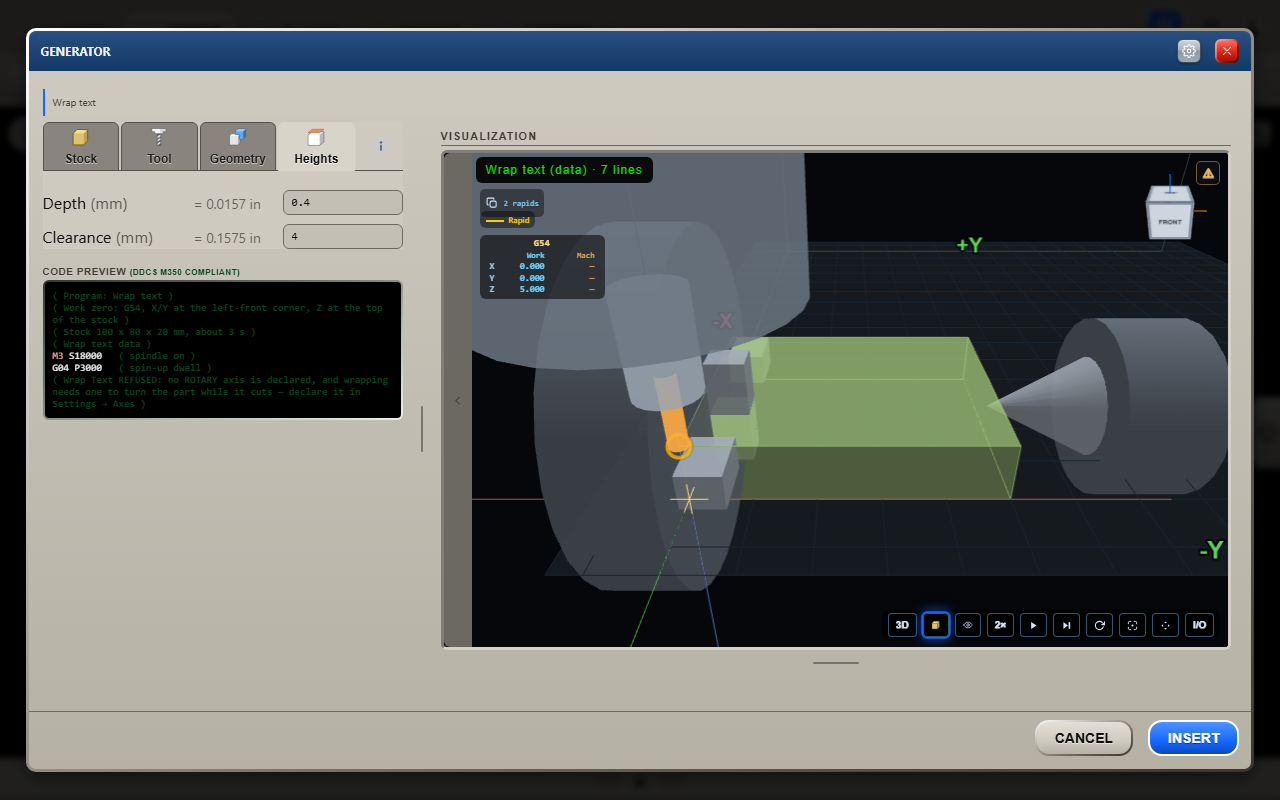The width and height of the screenshot is (1280, 800).
Task: Select the Geometry tab
Action: pyautogui.click(x=238, y=146)
